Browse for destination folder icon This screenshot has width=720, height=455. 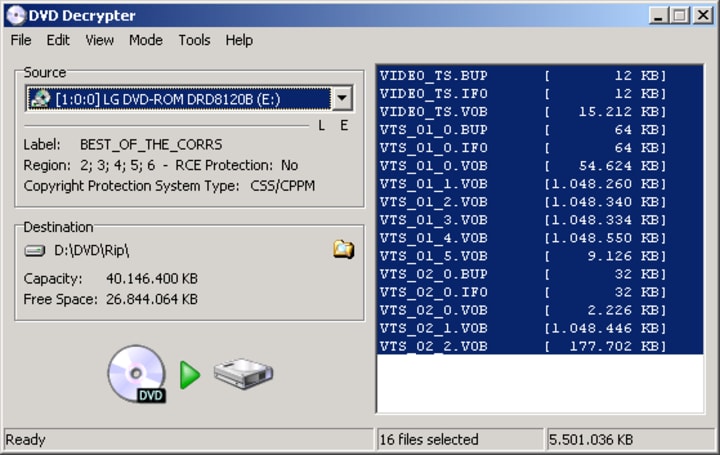pos(343,249)
